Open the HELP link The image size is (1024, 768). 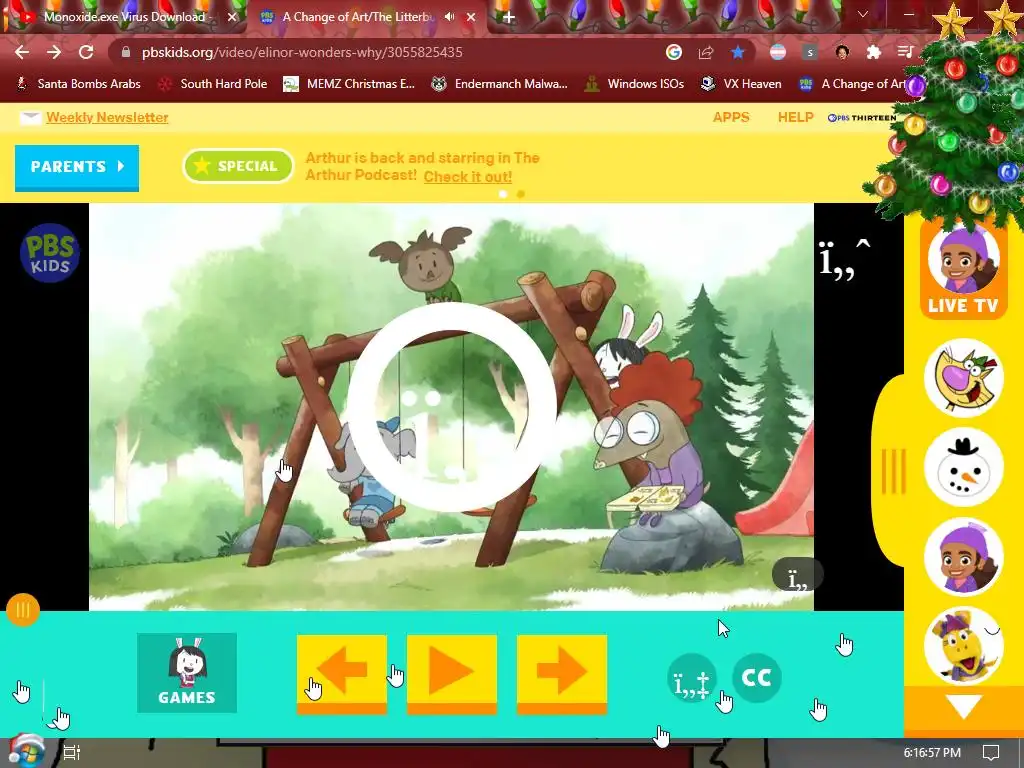point(795,118)
